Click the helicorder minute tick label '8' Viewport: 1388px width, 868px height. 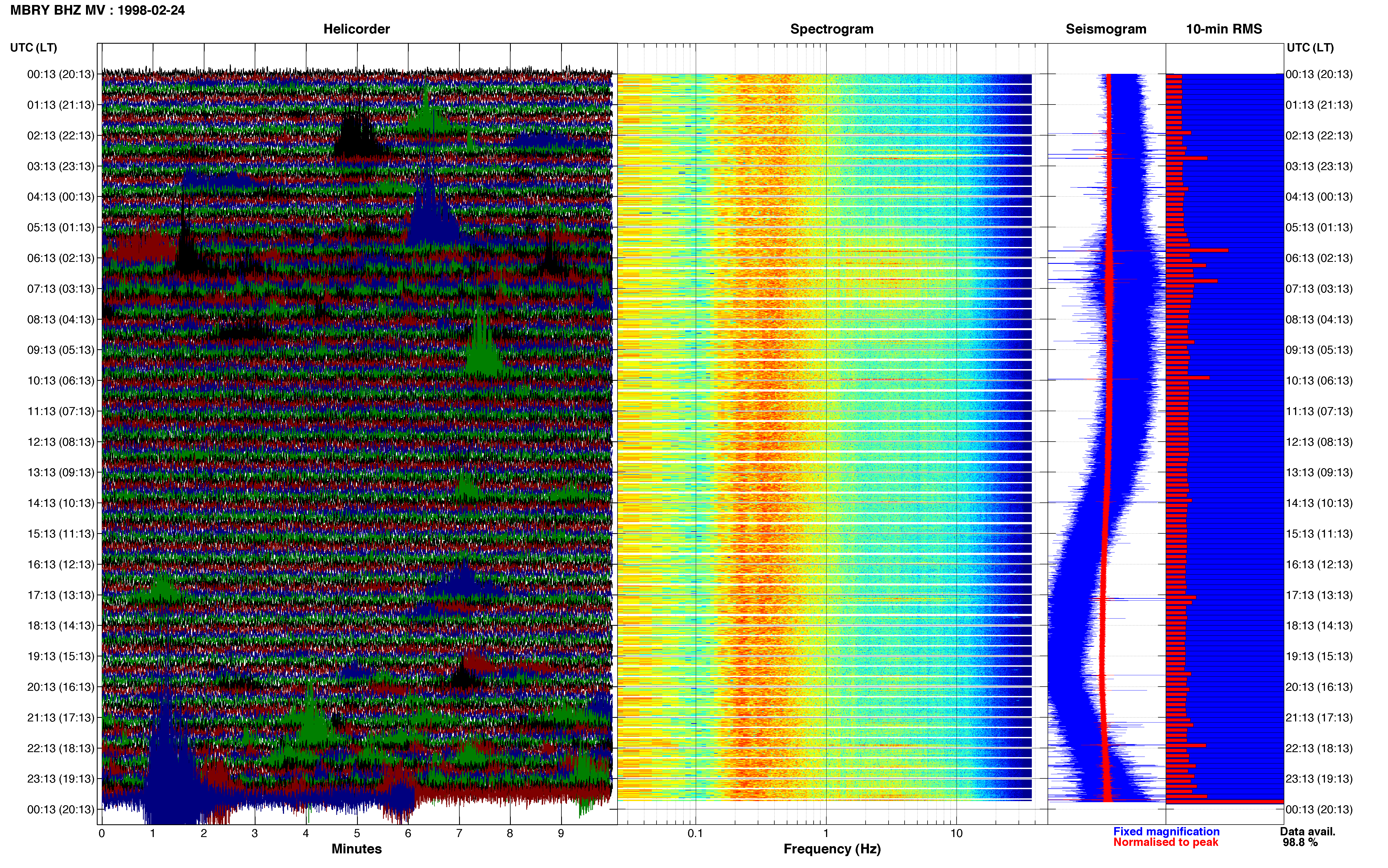(x=510, y=833)
